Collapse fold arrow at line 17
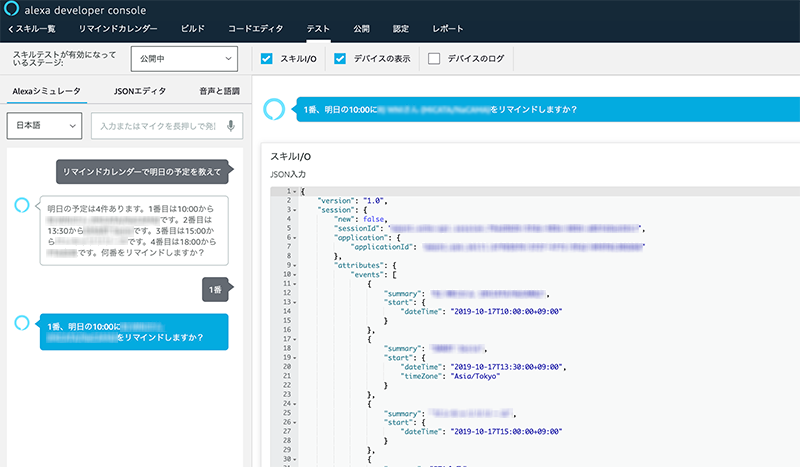 [x=295, y=339]
